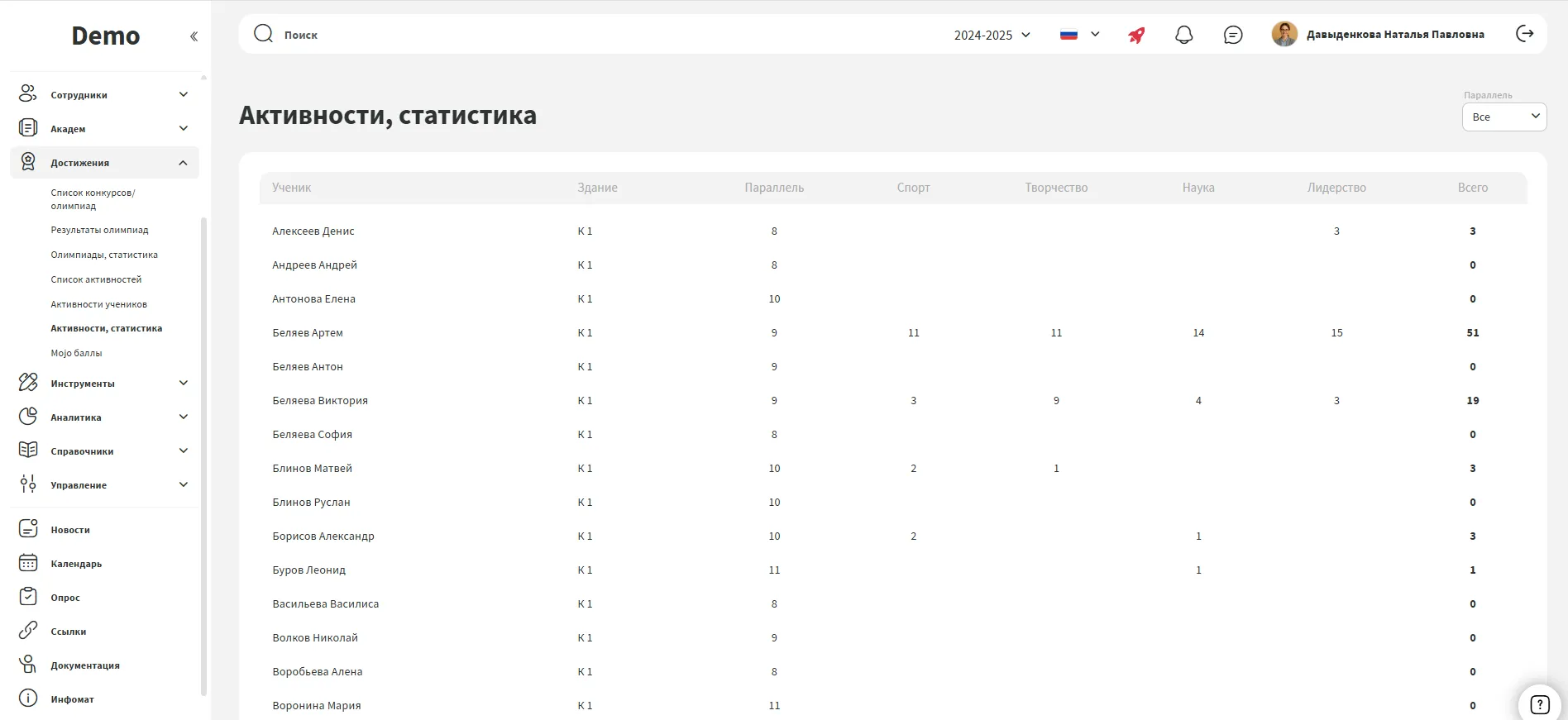Open the Параллель 'Все' dropdown
This screenshot has height=720, width=1568.
(1503, 117)
